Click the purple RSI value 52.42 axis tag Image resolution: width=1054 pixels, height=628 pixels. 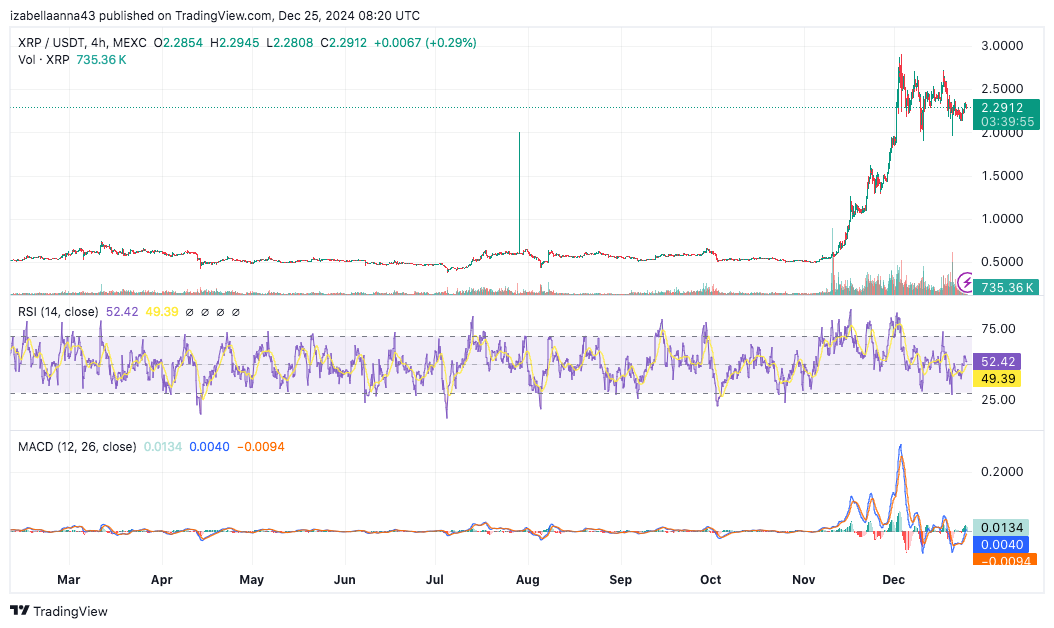pyautogui.click(x=1000, y=362)
